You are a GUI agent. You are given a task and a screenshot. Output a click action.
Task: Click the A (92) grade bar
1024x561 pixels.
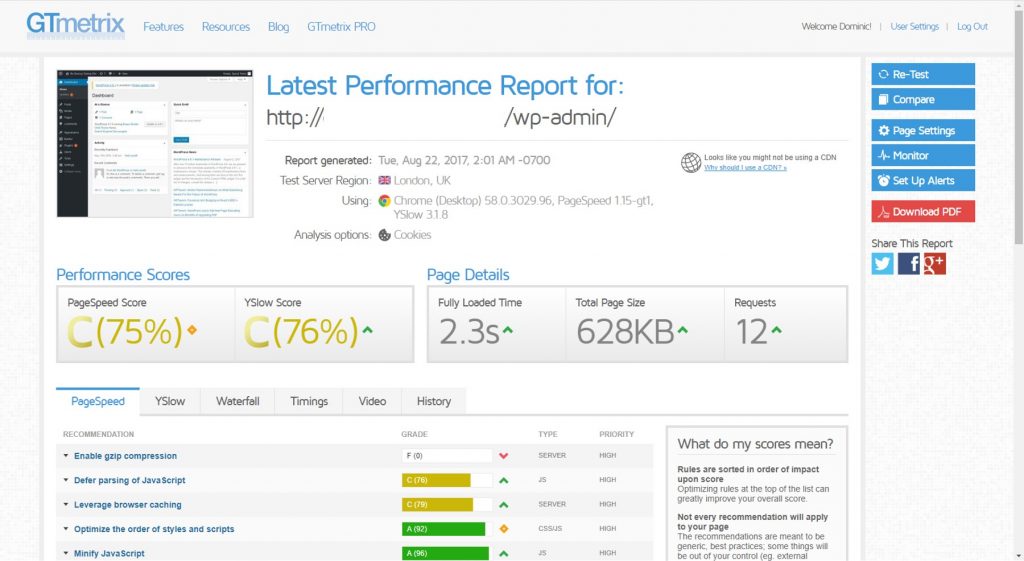[x=447, y=529]
